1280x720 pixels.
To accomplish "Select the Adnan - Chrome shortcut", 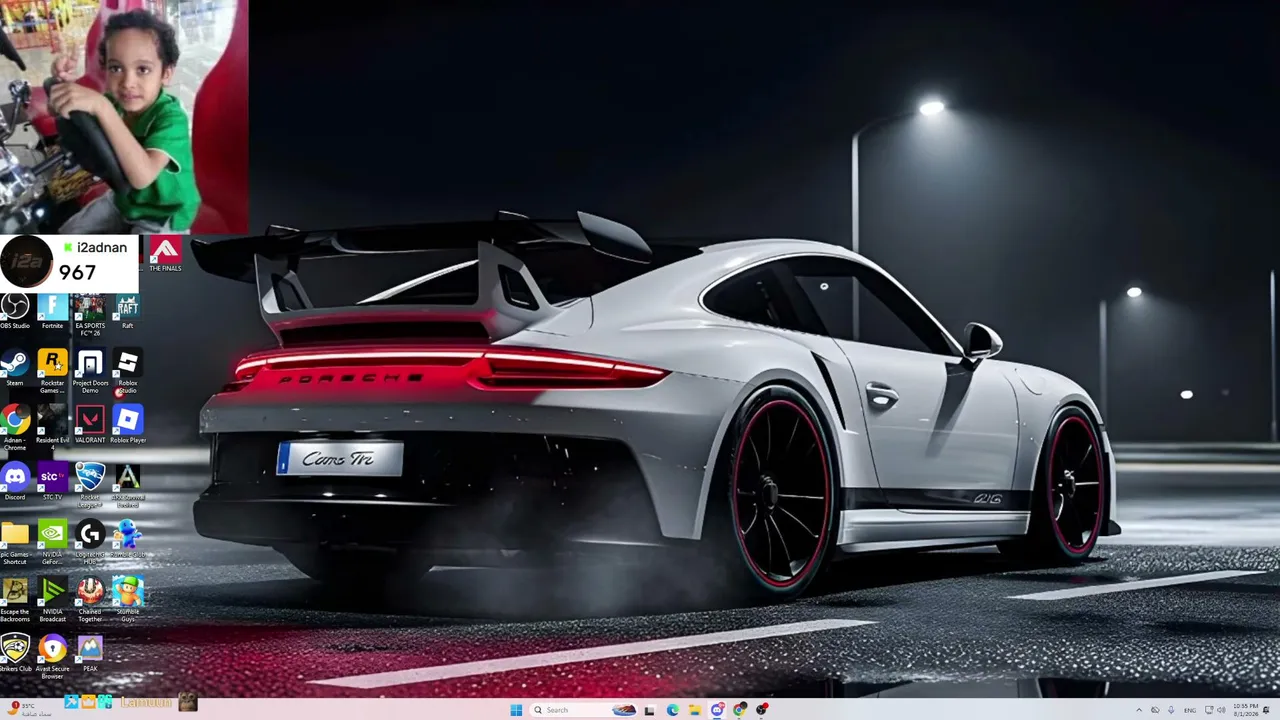I will coord(15,427).
